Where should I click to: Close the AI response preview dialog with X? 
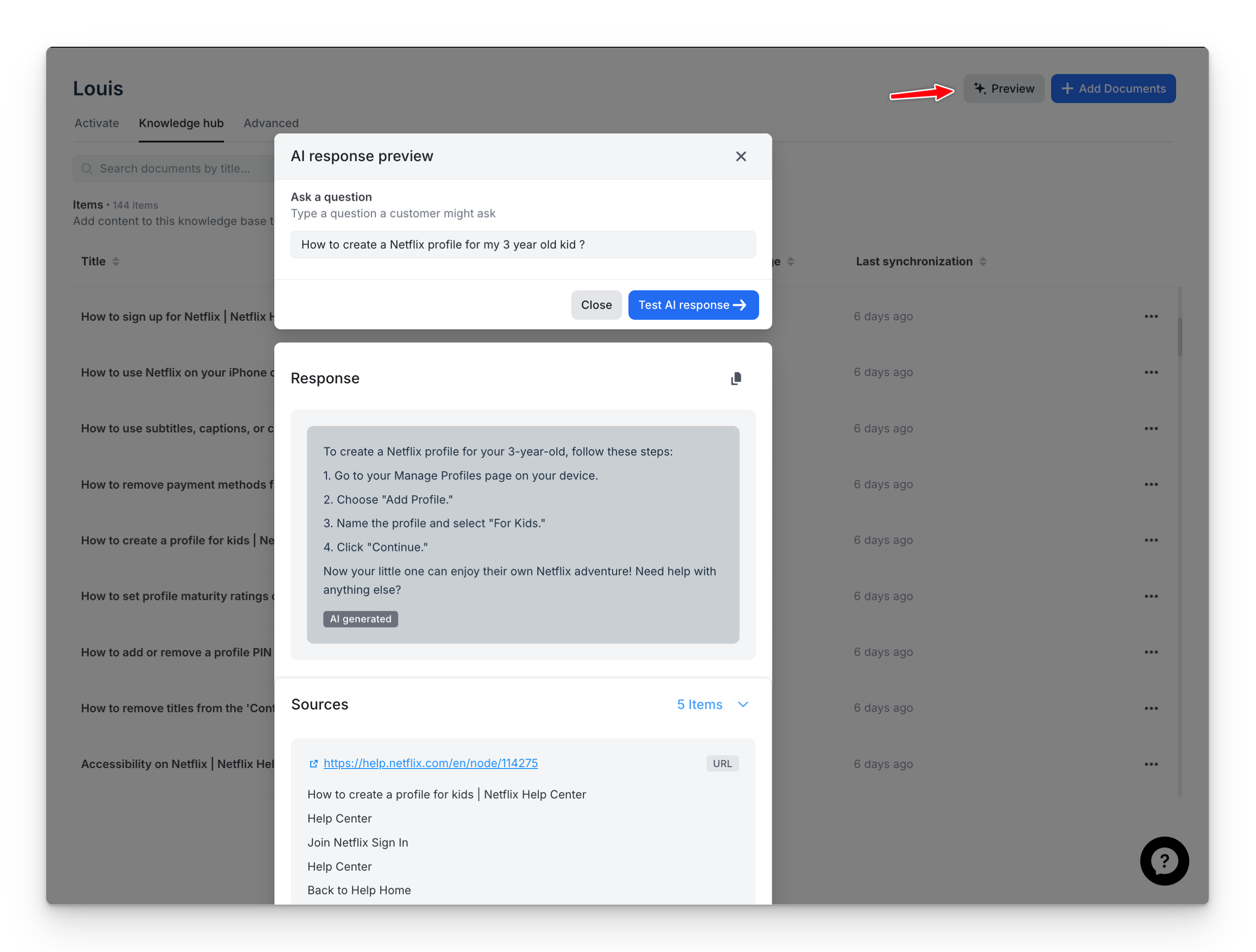tap(741, 156)
